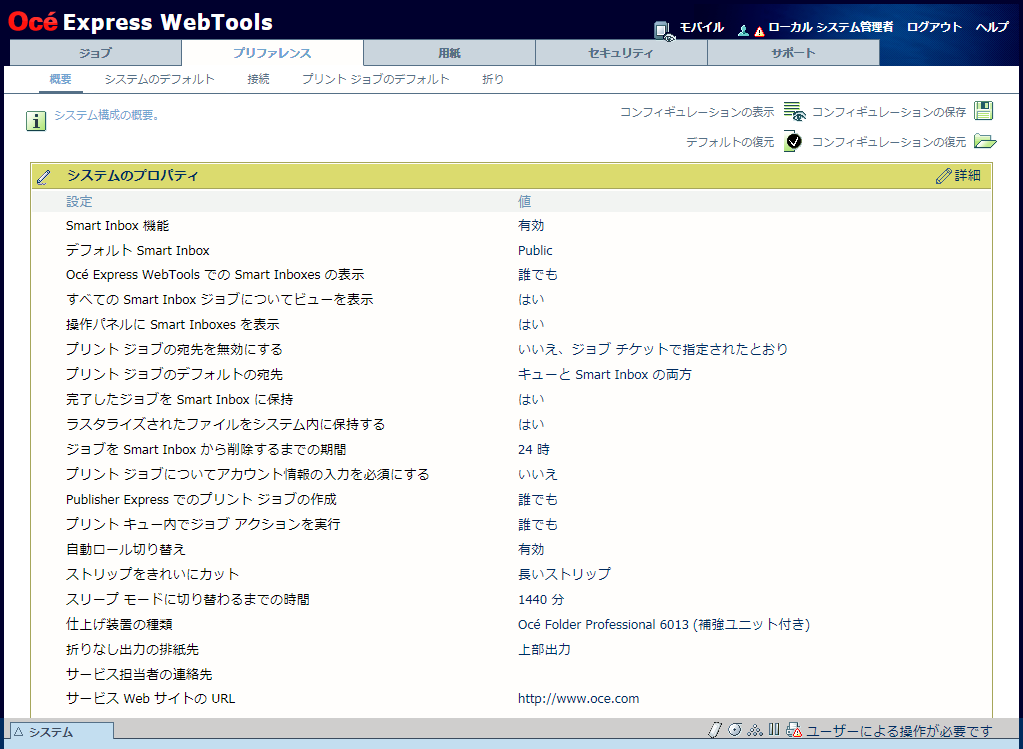Click the toner dots status icon

(755, 730)
